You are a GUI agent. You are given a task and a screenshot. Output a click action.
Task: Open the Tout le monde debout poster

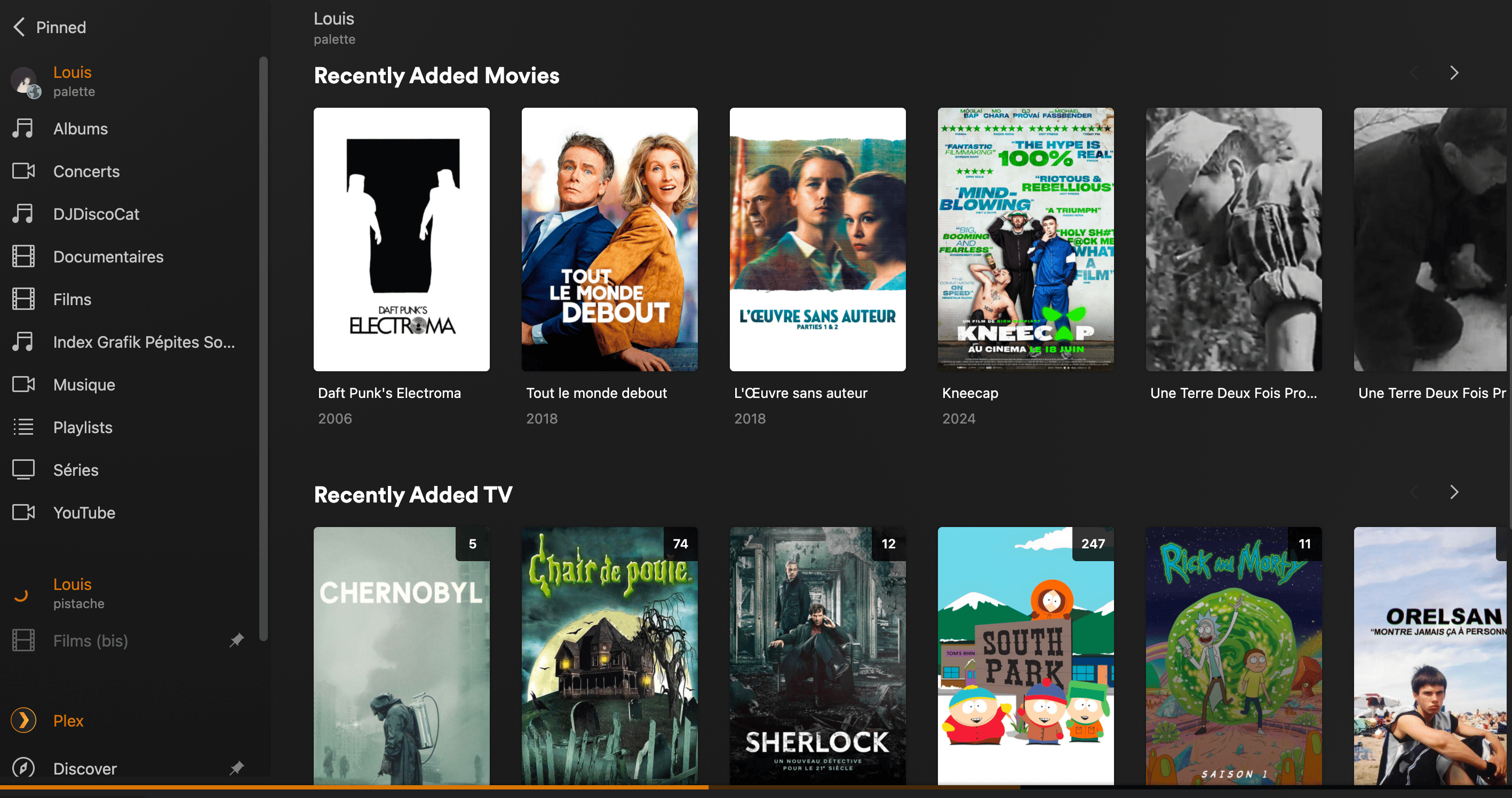[609, 240]
